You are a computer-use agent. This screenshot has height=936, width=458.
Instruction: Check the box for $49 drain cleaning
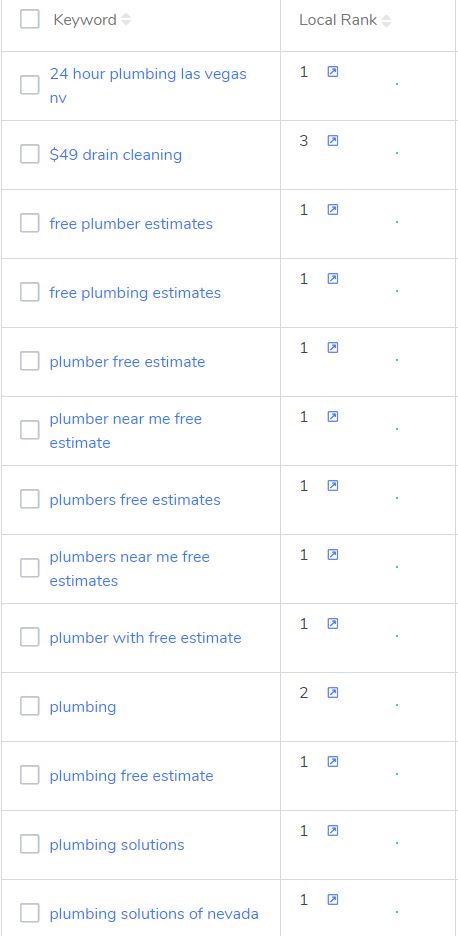click(x=30, y=154)
